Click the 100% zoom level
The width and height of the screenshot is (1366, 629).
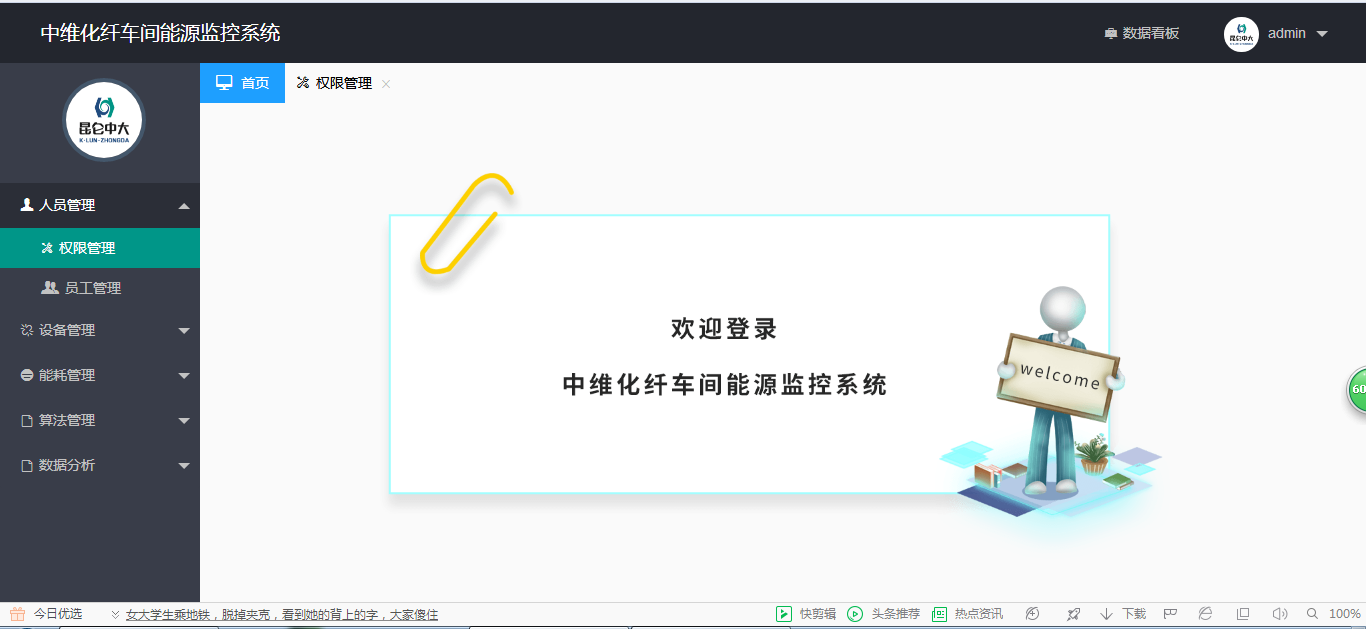[1345, 614]
